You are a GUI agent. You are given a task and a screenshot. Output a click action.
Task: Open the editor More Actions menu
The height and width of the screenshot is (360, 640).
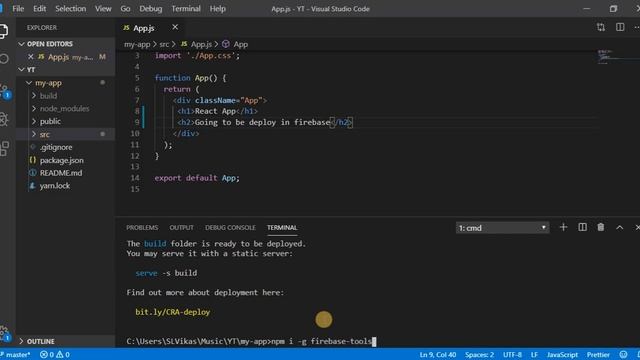(x=637, y=27)
